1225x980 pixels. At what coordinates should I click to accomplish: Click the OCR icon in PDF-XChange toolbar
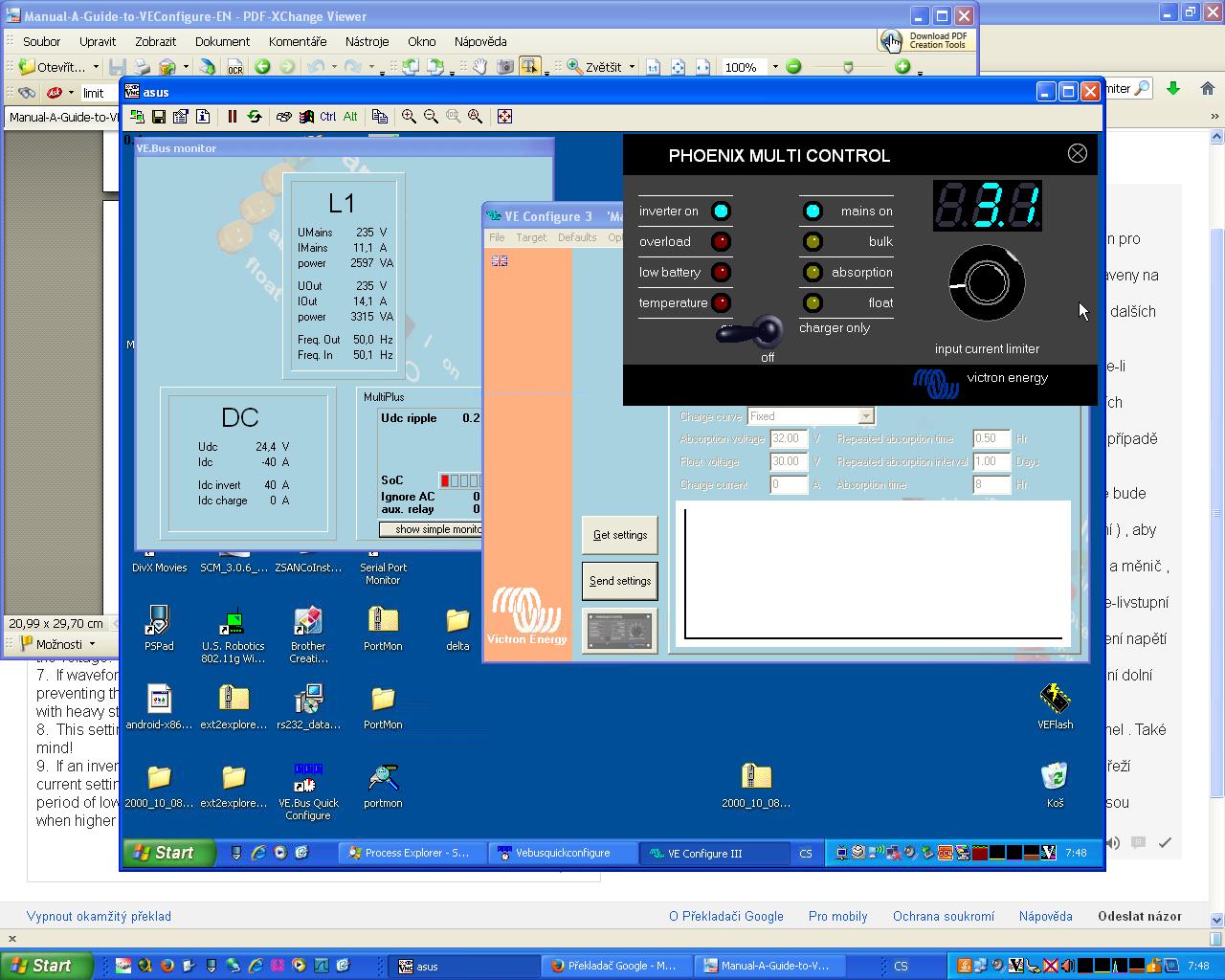(x=234, y=67)
